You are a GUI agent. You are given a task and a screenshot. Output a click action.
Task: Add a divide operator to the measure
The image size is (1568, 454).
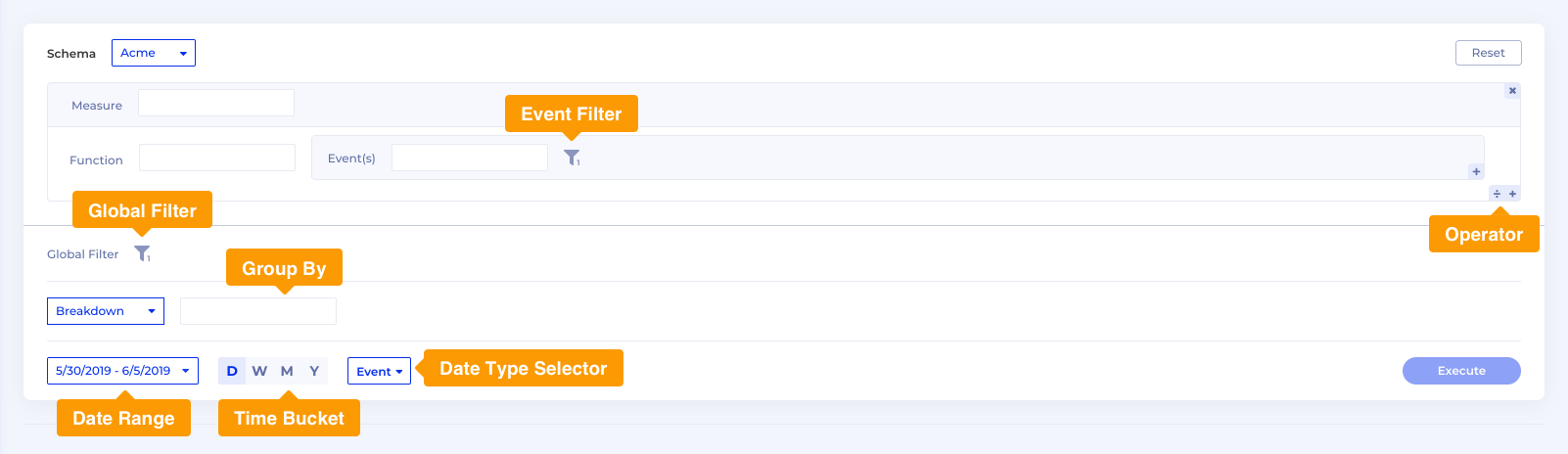tap(1497, 194)
